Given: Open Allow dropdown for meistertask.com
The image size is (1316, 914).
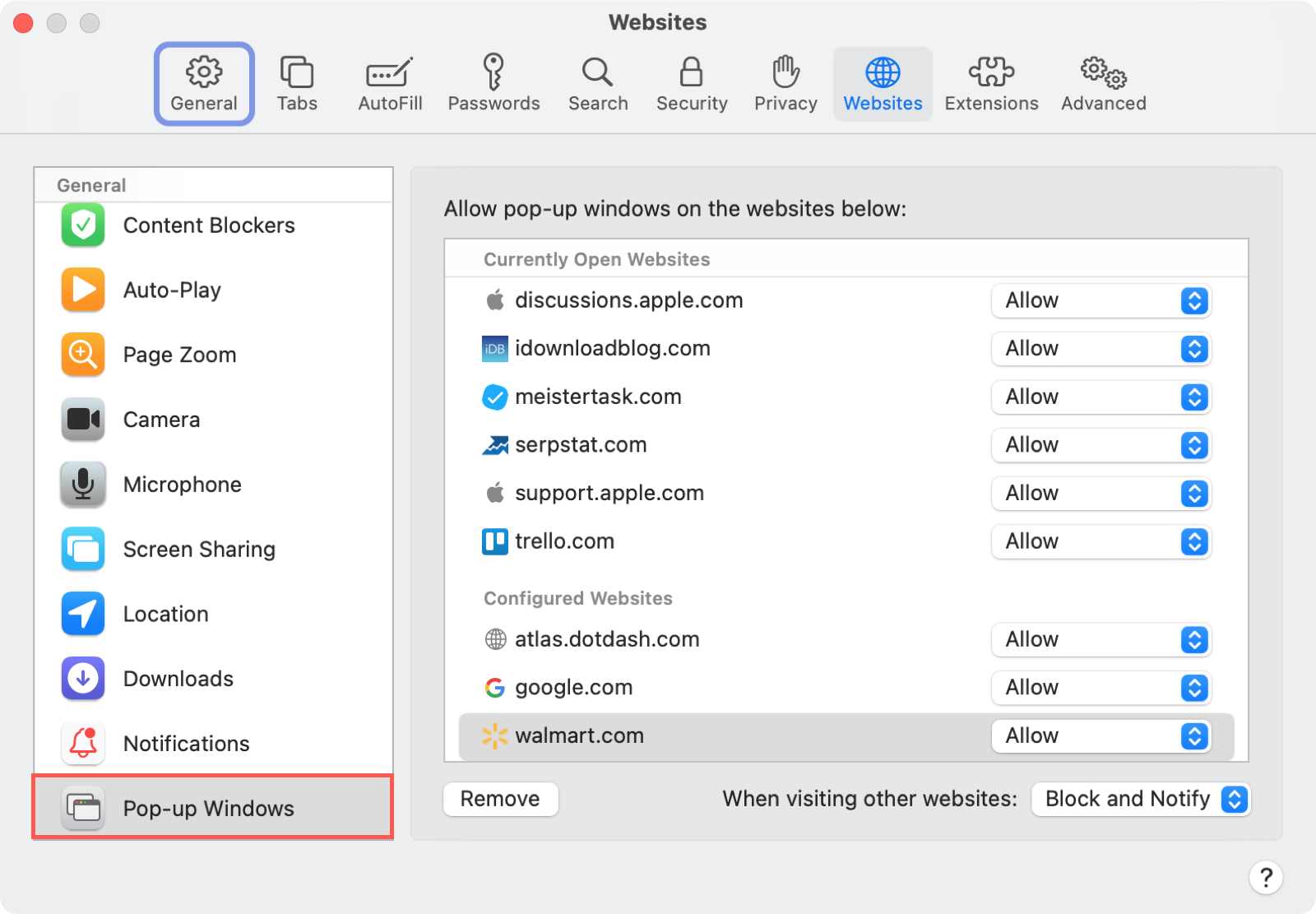Looking at the screenshot, I should coord(1101,397).
